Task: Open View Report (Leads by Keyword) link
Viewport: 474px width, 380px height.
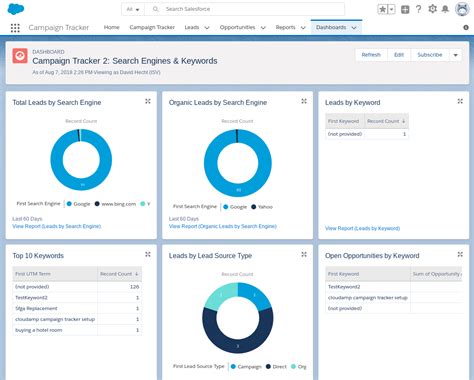Action: 362,228
